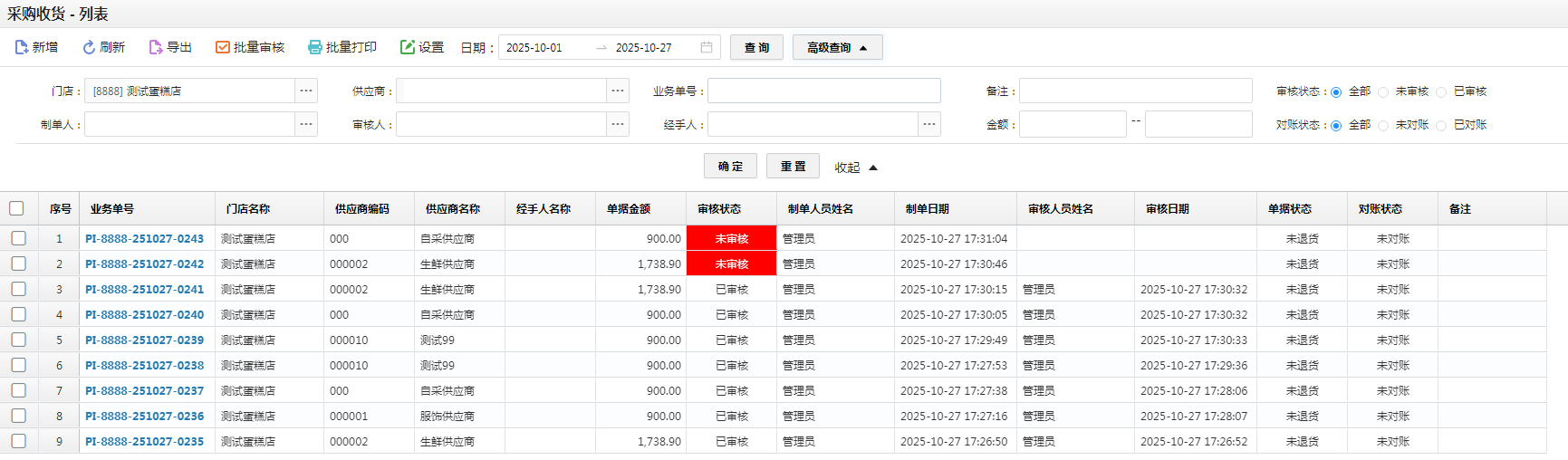Viewport: 1568px width, 460px height.
Task: Open the 供应商 supplier picker ellipsis
Action: 618,91
